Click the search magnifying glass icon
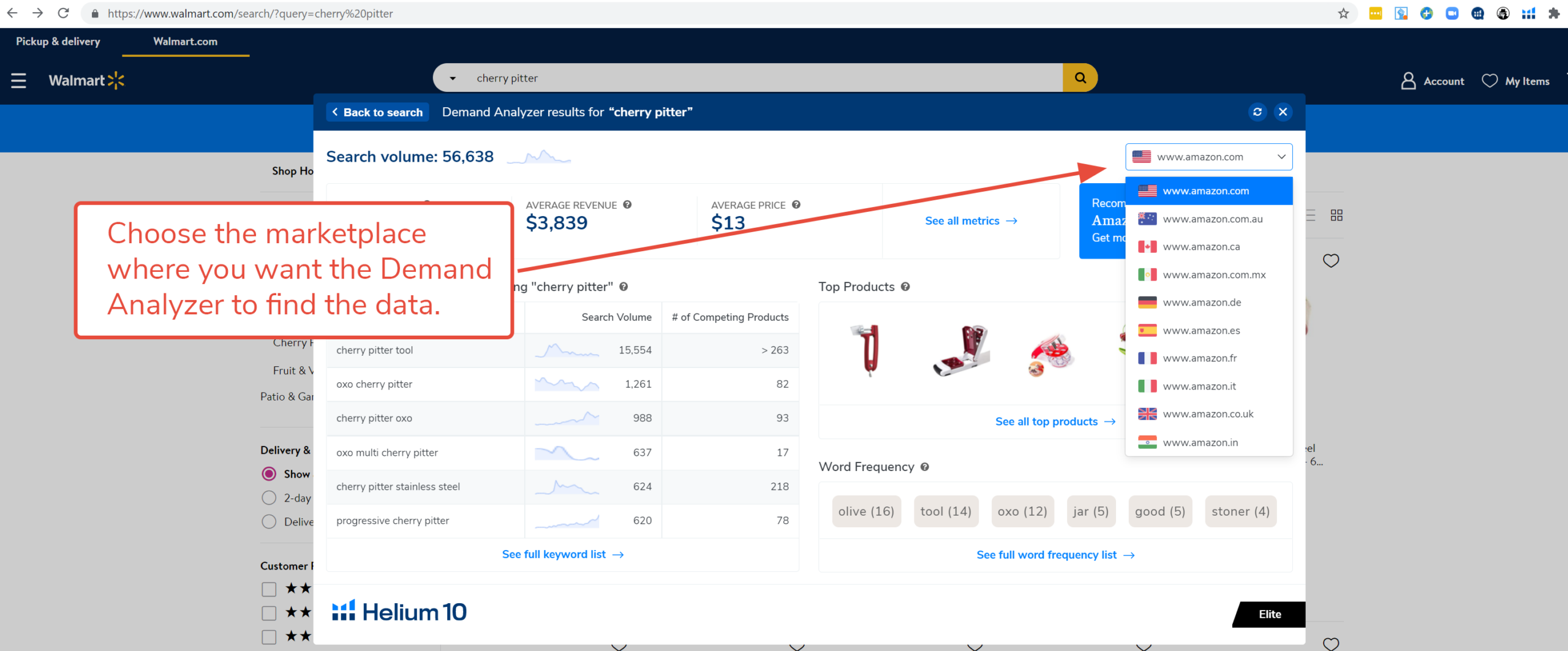The image size is (1568, 651). pos(1080,78)
